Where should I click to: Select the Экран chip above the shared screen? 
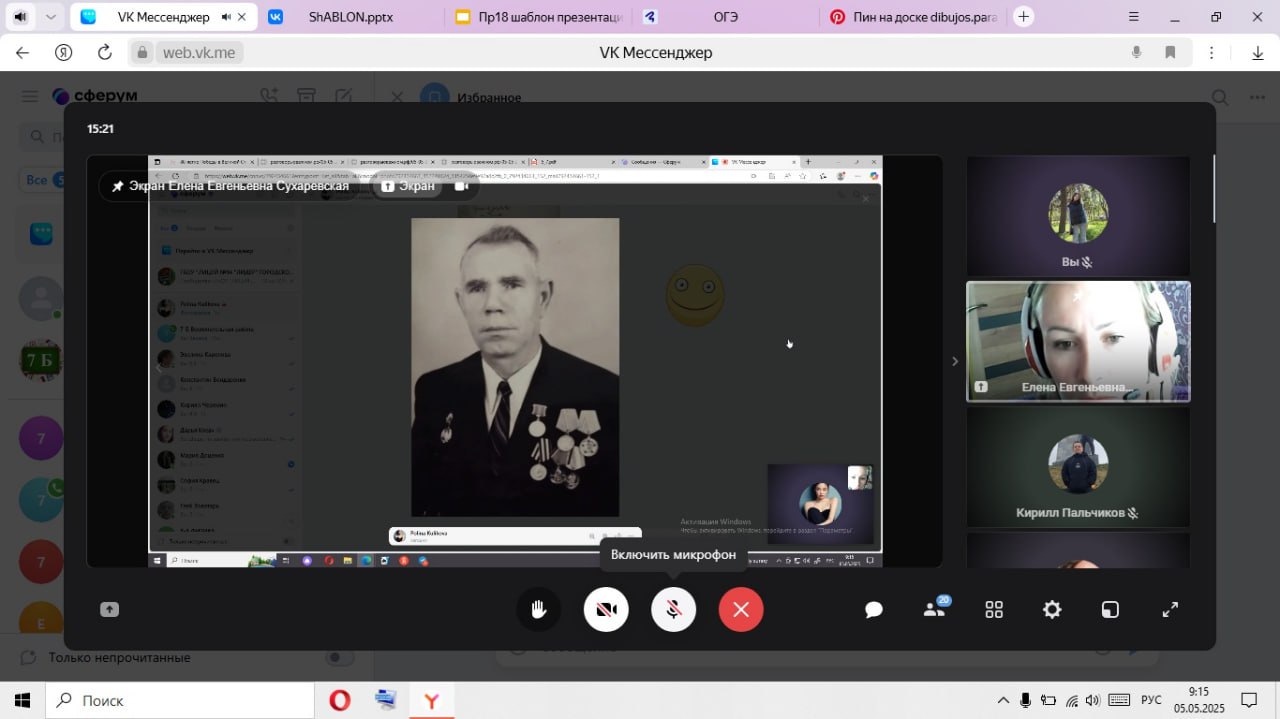(x=408, y=186)
